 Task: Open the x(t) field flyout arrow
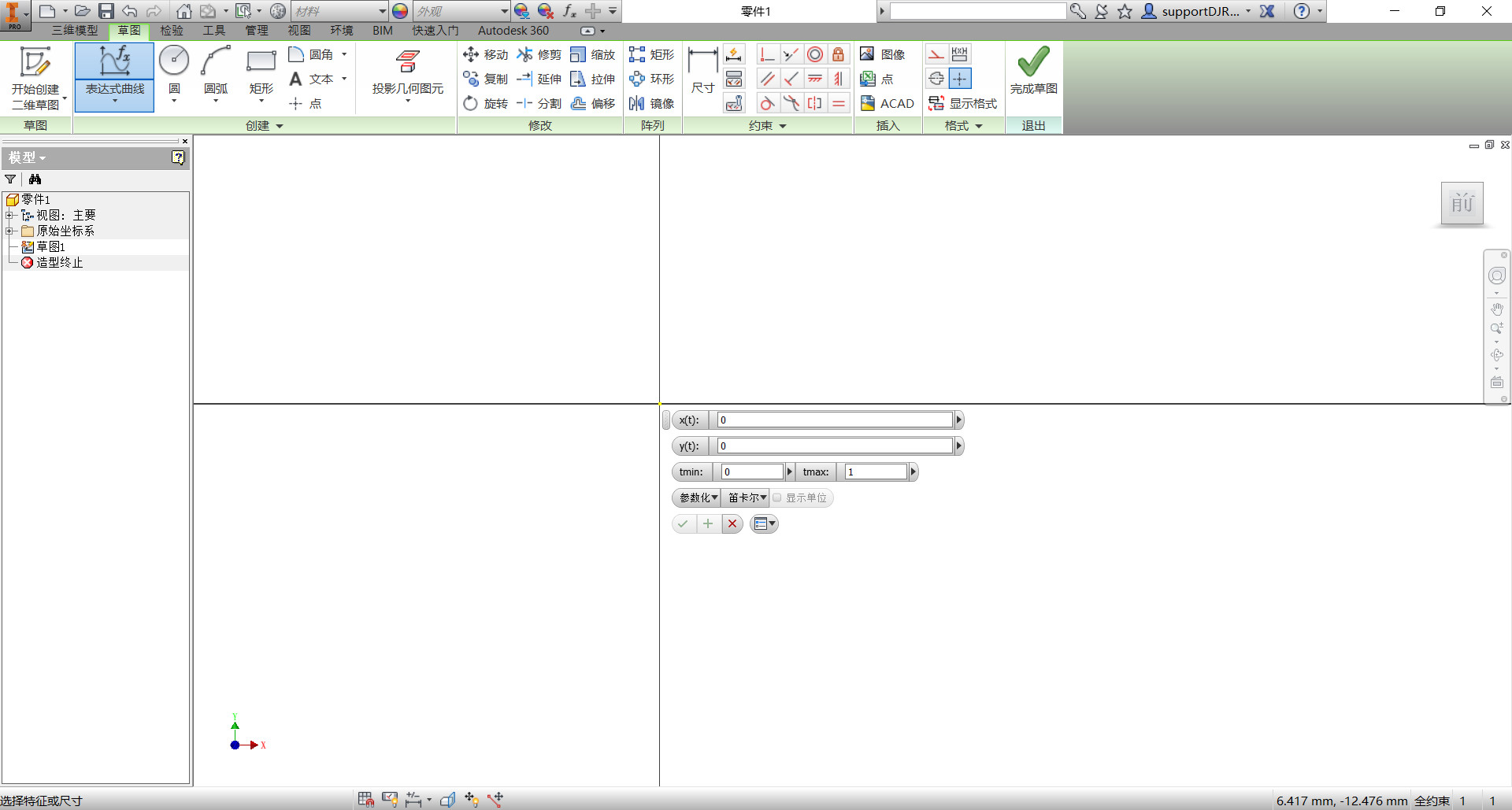(x=959, y=420)
